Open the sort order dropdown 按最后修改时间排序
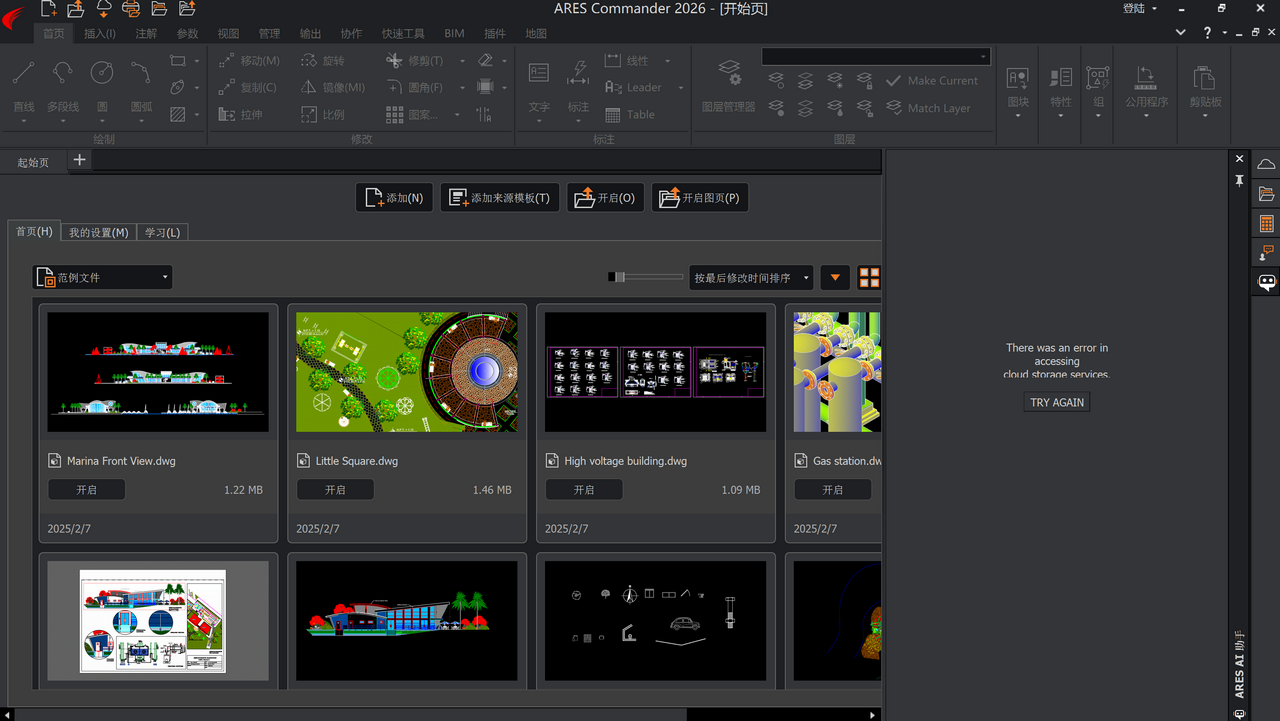1280x721 pixels. [x=750, y=277]
